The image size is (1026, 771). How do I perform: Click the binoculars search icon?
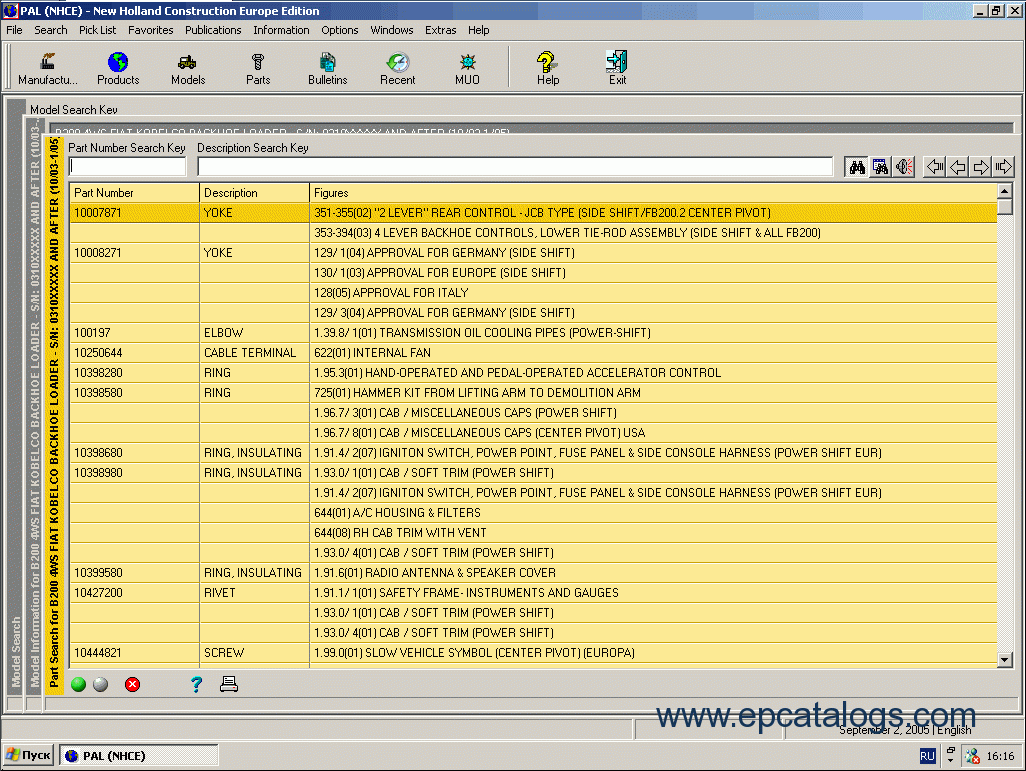(x=857, y=167)
